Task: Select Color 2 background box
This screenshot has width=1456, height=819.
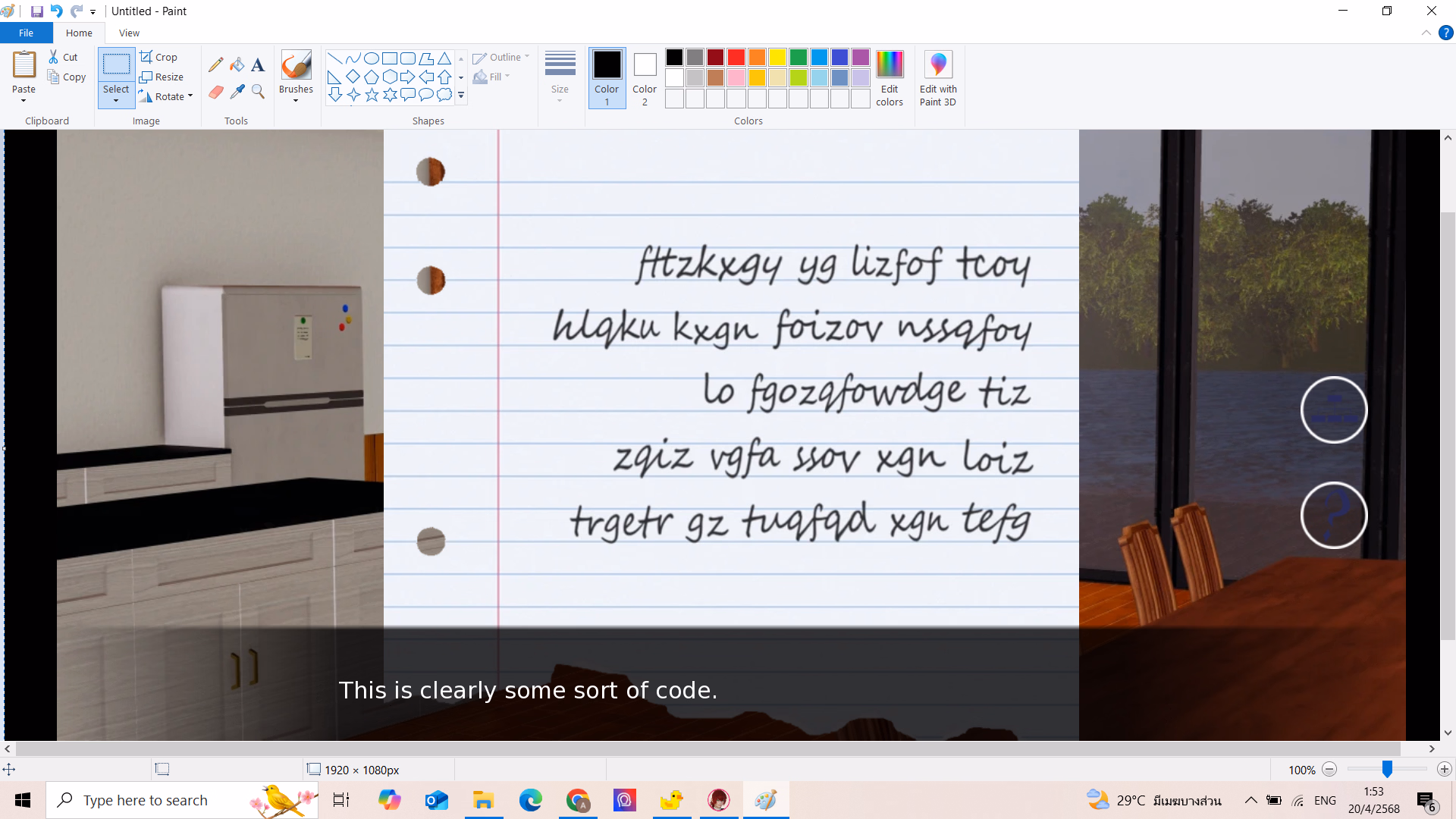Action: (645, 78)
